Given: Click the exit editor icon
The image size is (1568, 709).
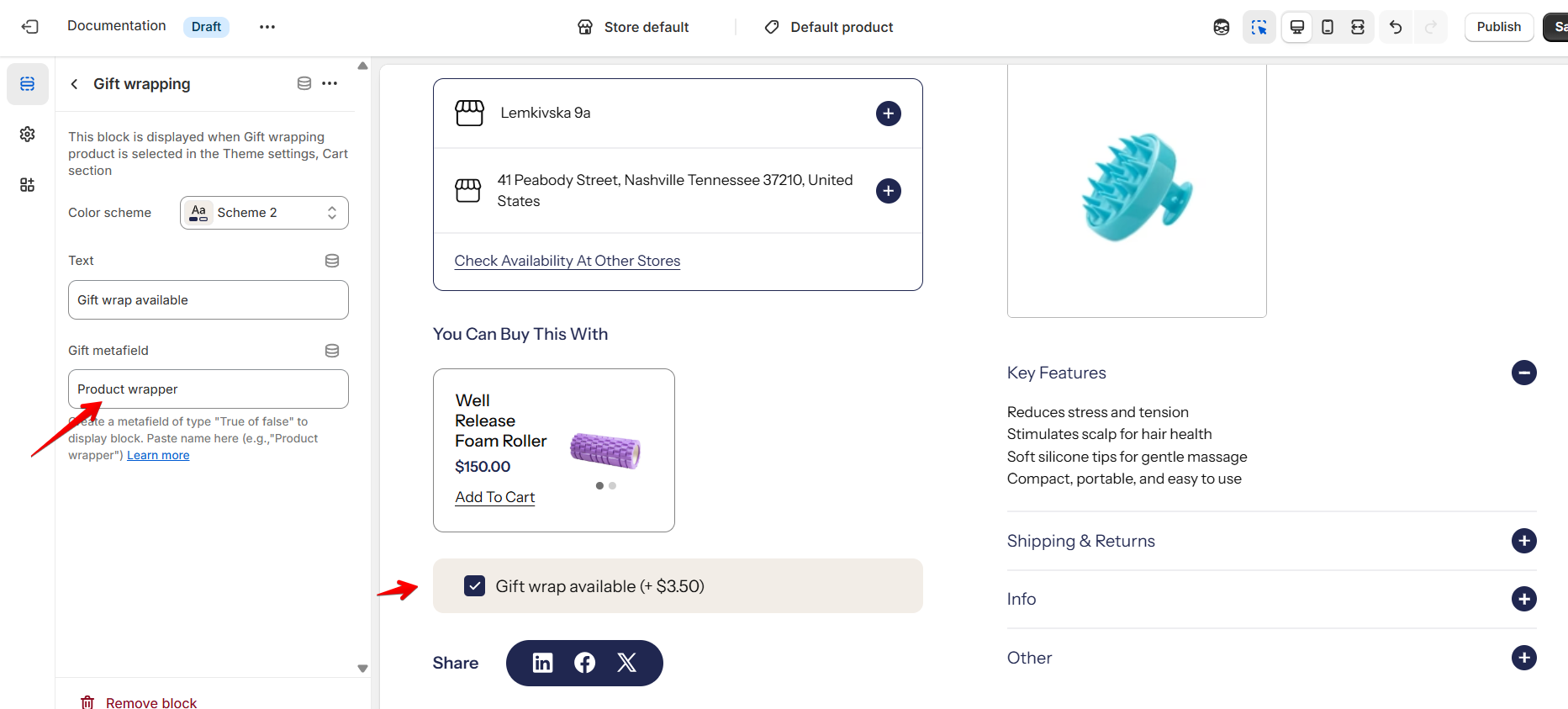Looking at the screenshot, I should (x=30, y=27).
